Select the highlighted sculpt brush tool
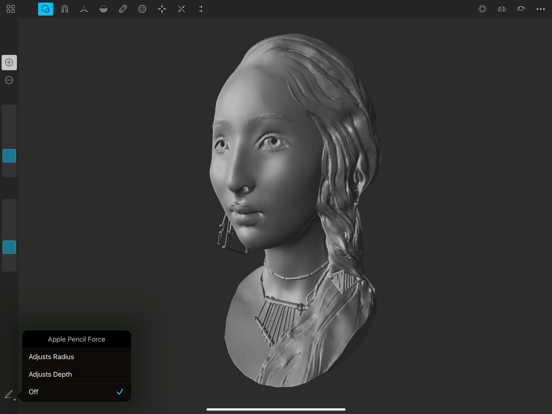This screenshot has height=414, width=552. point(45,9)
